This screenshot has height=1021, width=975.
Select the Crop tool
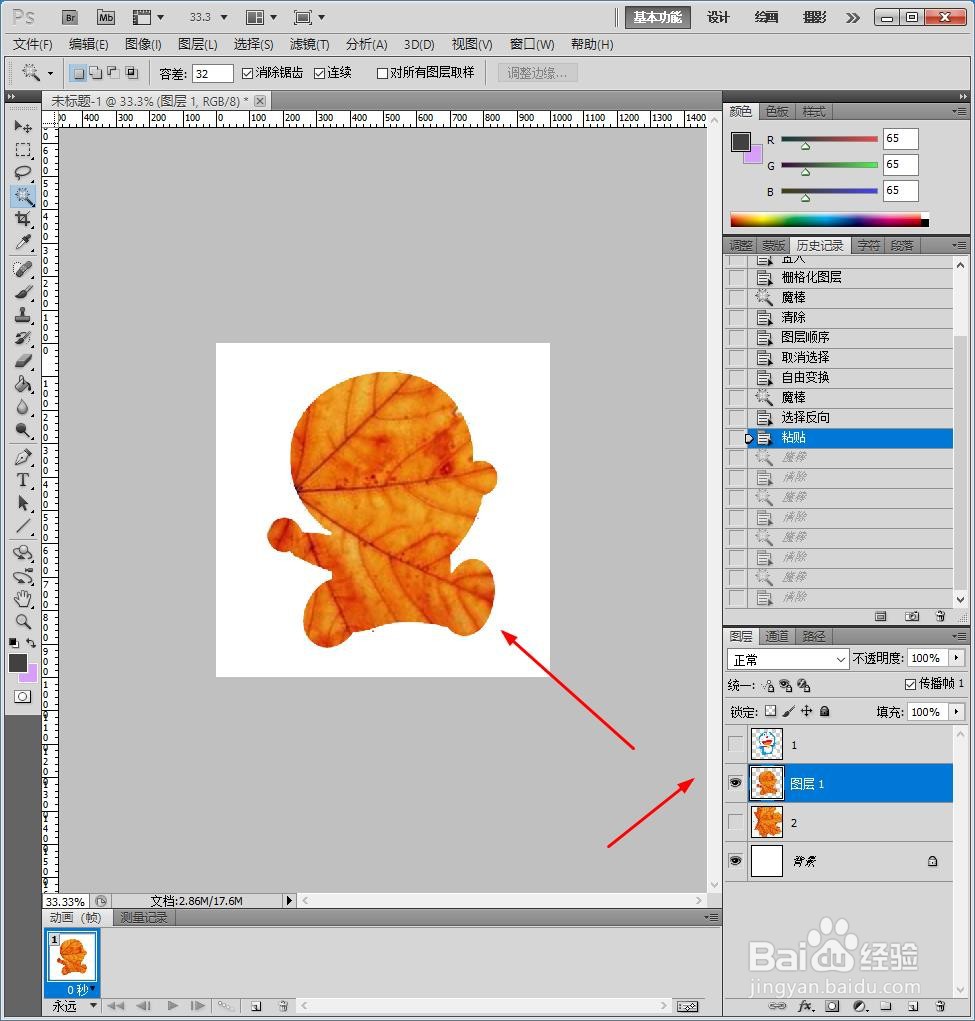coord(23,219)
